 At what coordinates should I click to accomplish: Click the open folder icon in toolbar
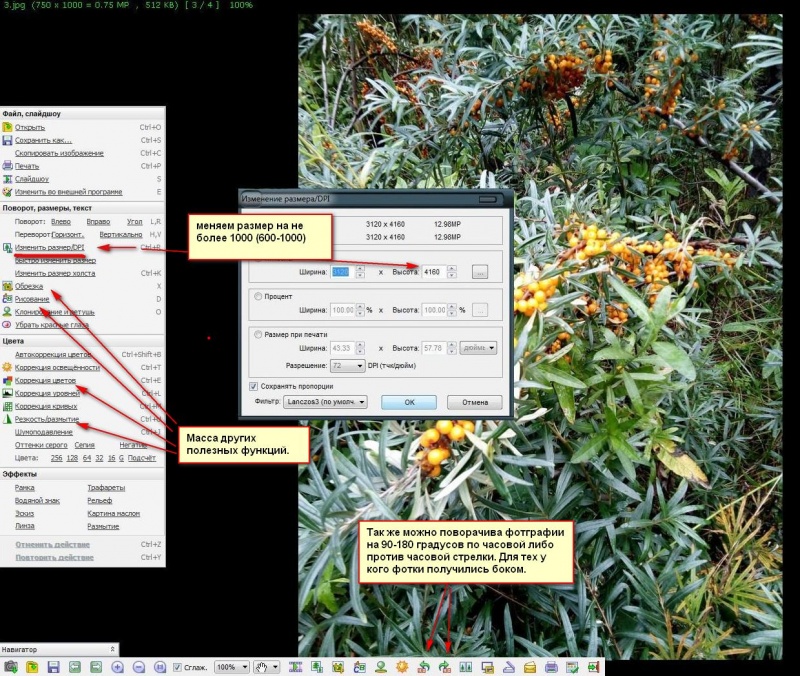click(x=32, y=667)
